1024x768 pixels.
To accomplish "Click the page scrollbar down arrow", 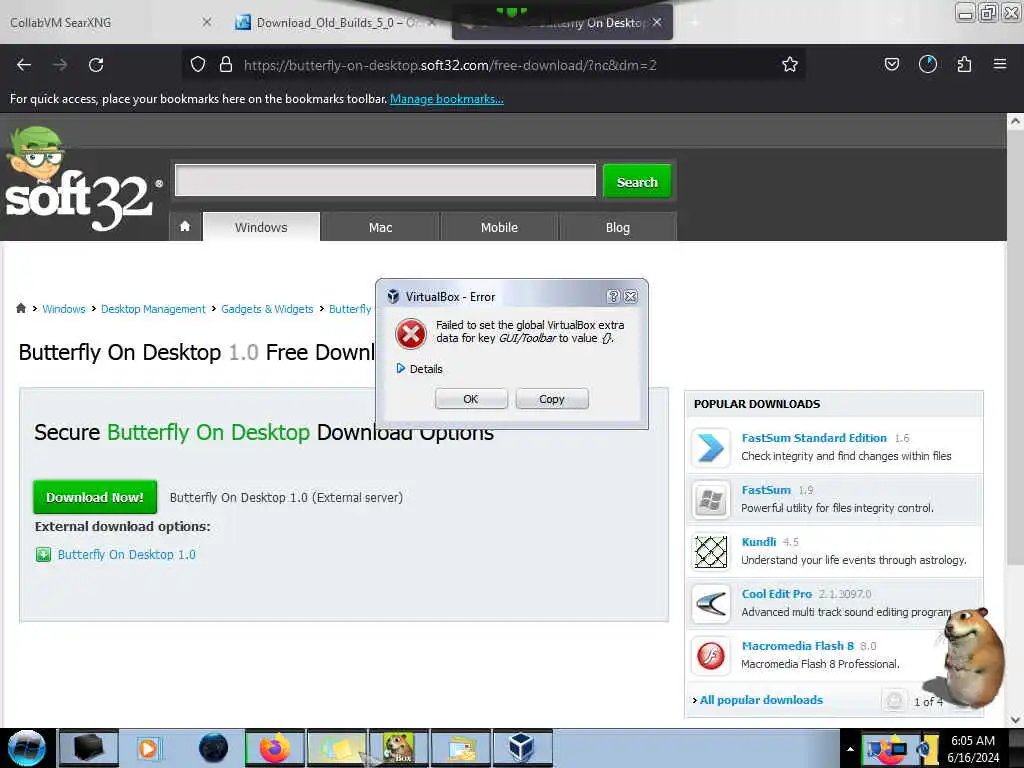I will coord(1015,720).
